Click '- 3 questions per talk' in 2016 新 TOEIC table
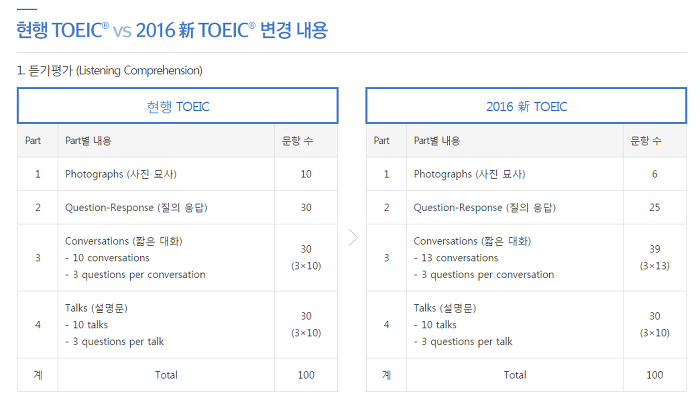Screen dimensions: 700x408 pos(463,341)
